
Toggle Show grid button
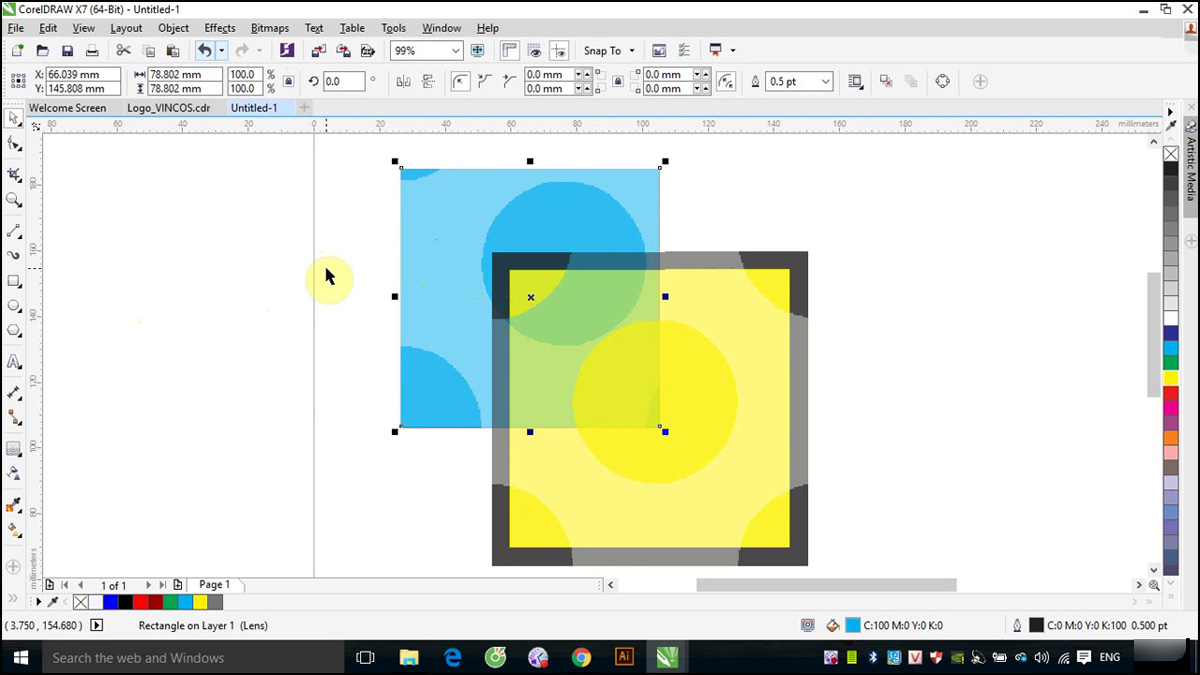point(535,50)
